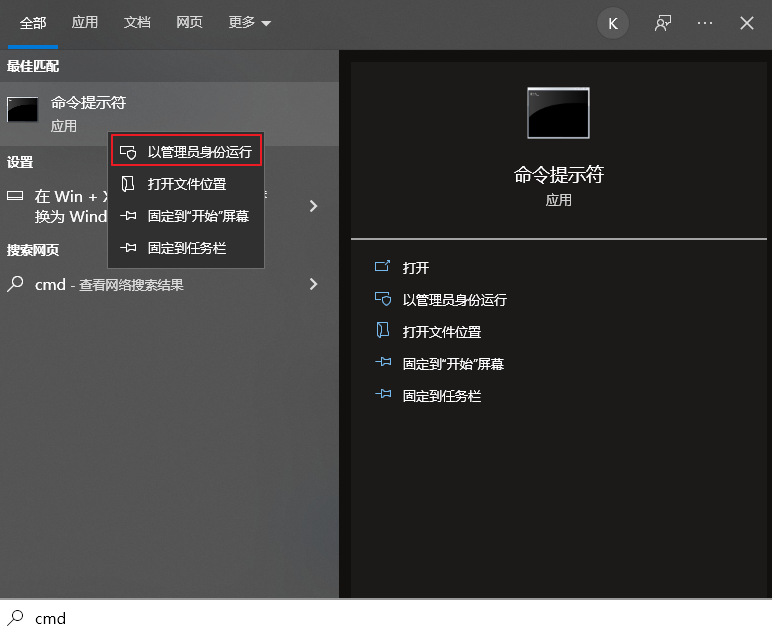Click the blue folder location icon in right pane
Screen dimensions: 772x632
[383, 330]
